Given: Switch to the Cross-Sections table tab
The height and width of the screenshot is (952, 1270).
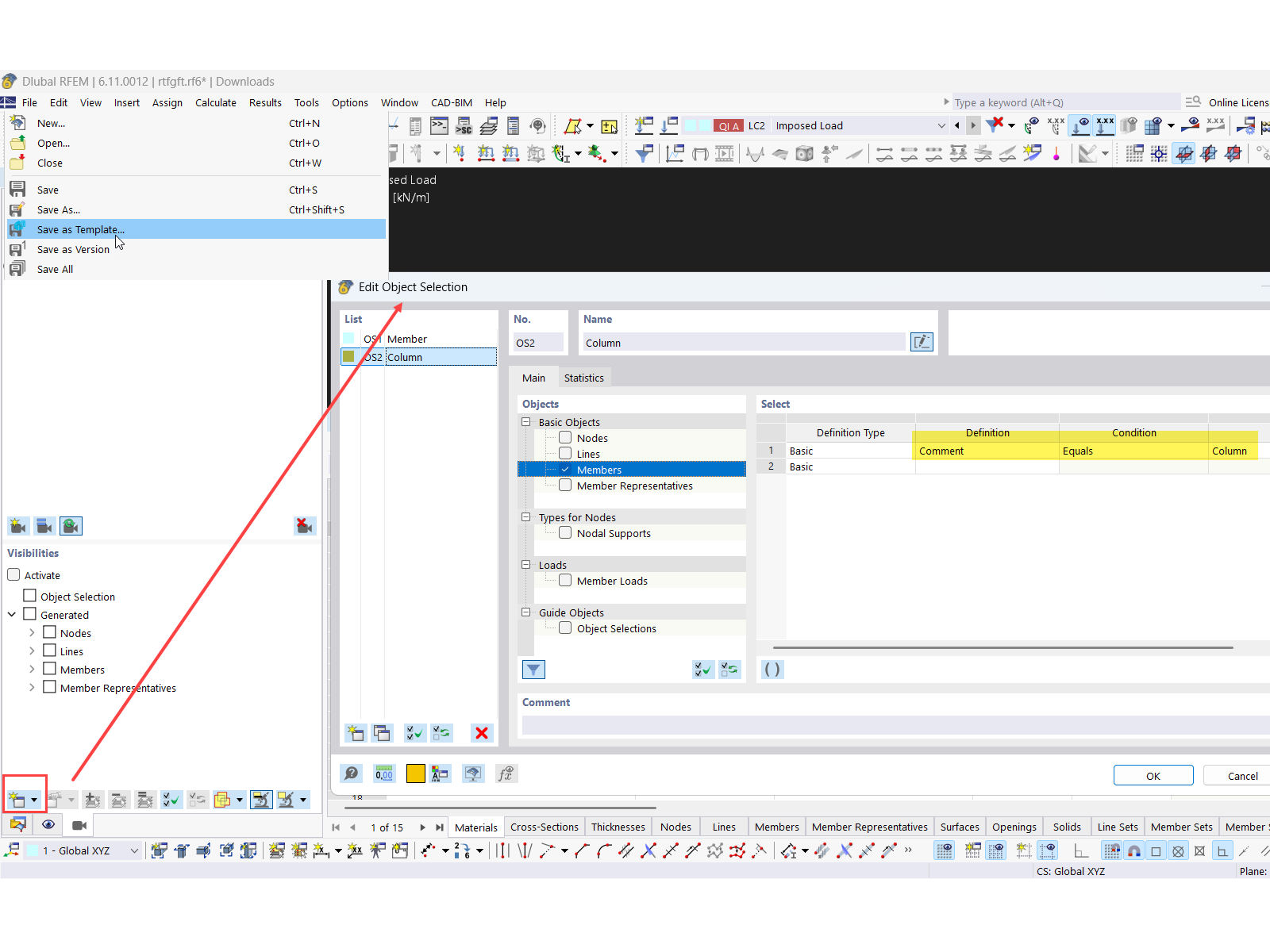Looking at the screenshot, I should [545, 827].
